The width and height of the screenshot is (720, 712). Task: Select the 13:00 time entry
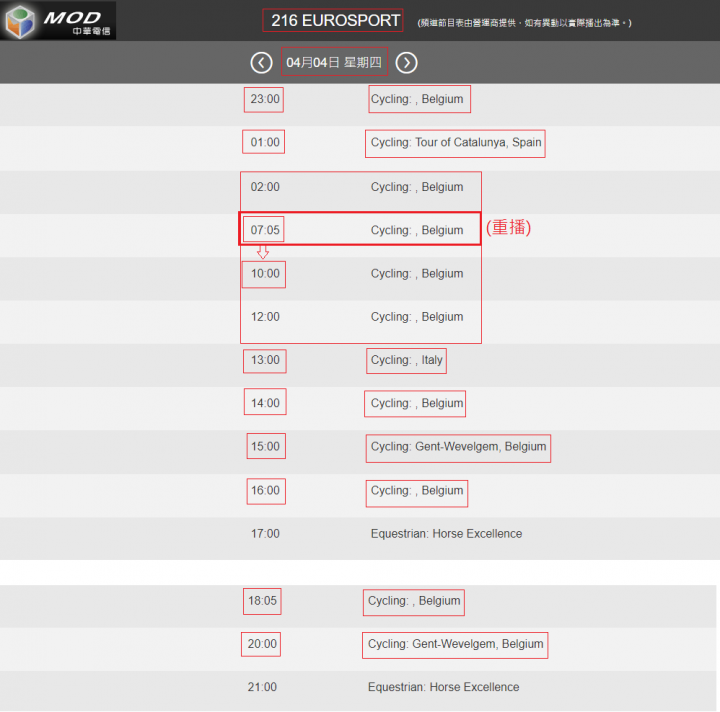pos(265,360)
